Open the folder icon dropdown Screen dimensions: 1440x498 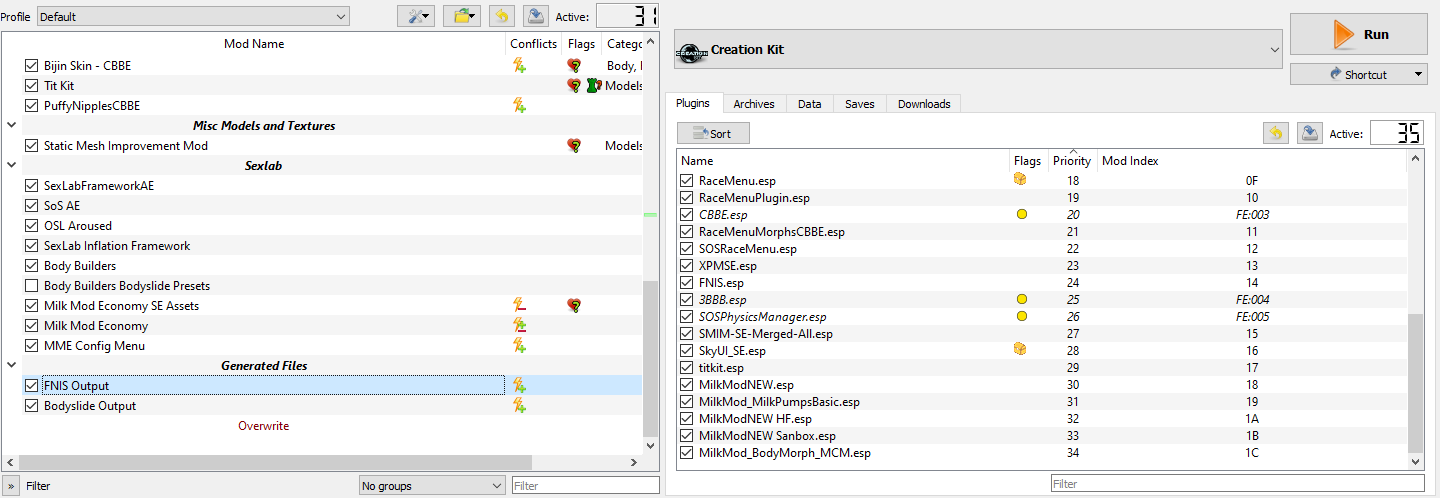click(x=461, y=16)
